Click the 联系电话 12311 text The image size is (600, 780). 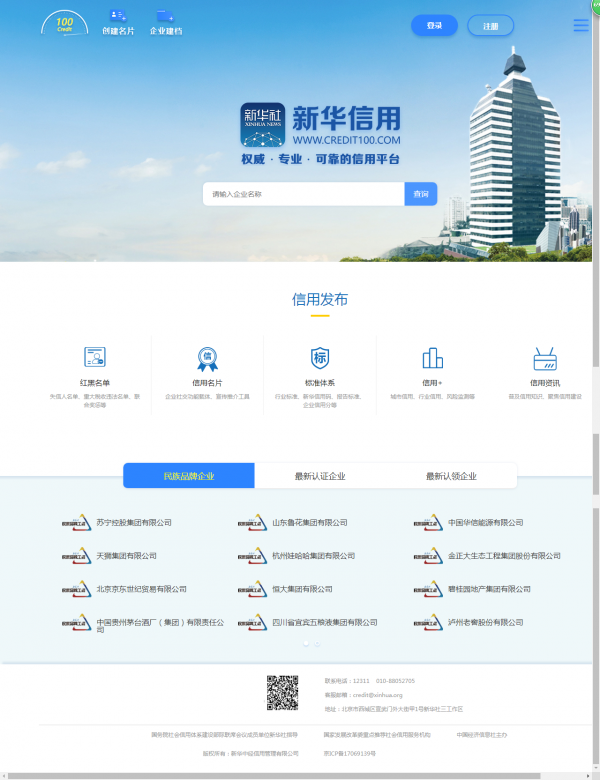[x=347, y=681]
